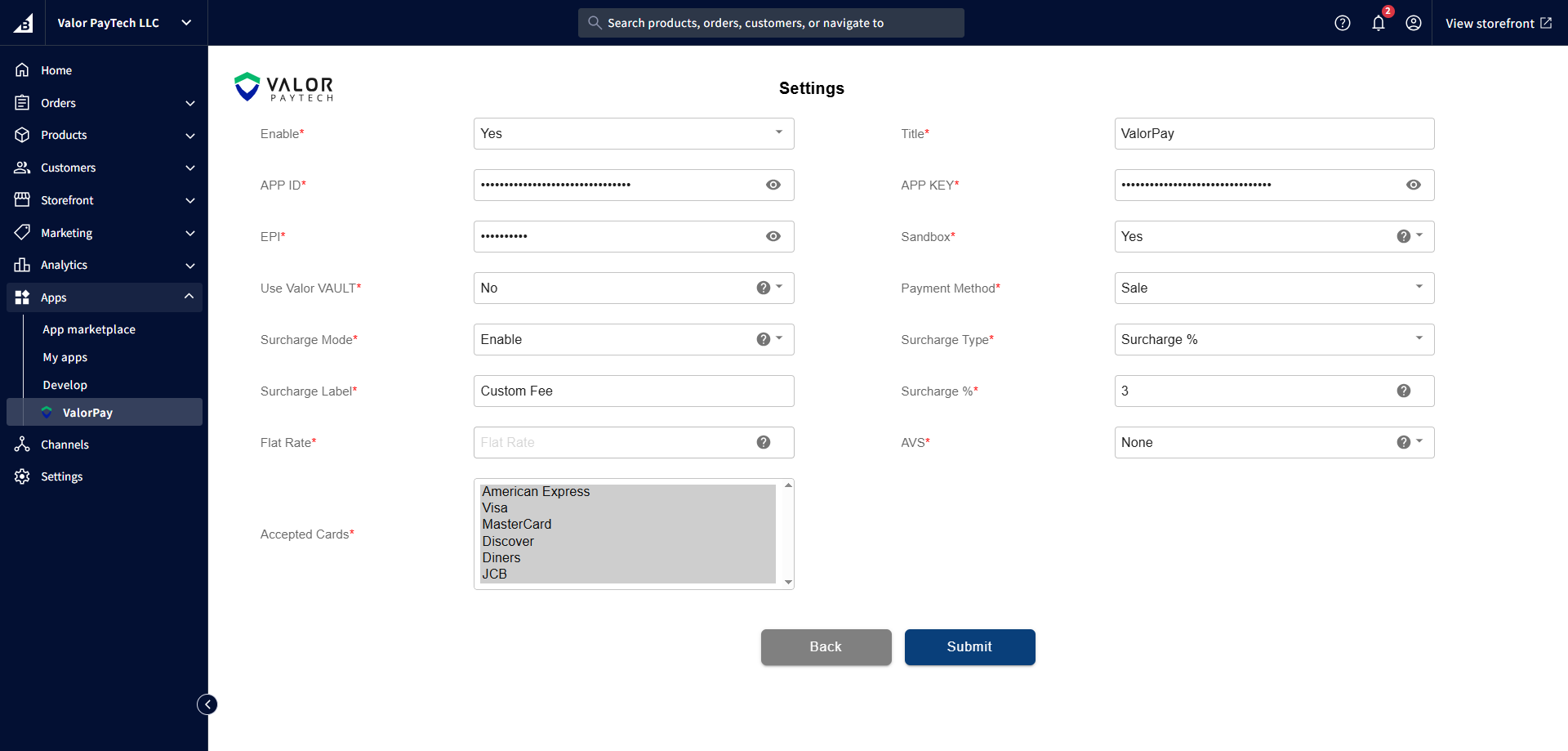1568x751 pixels.
Task: Open the help question mark icon in header
Action: 1343,23
